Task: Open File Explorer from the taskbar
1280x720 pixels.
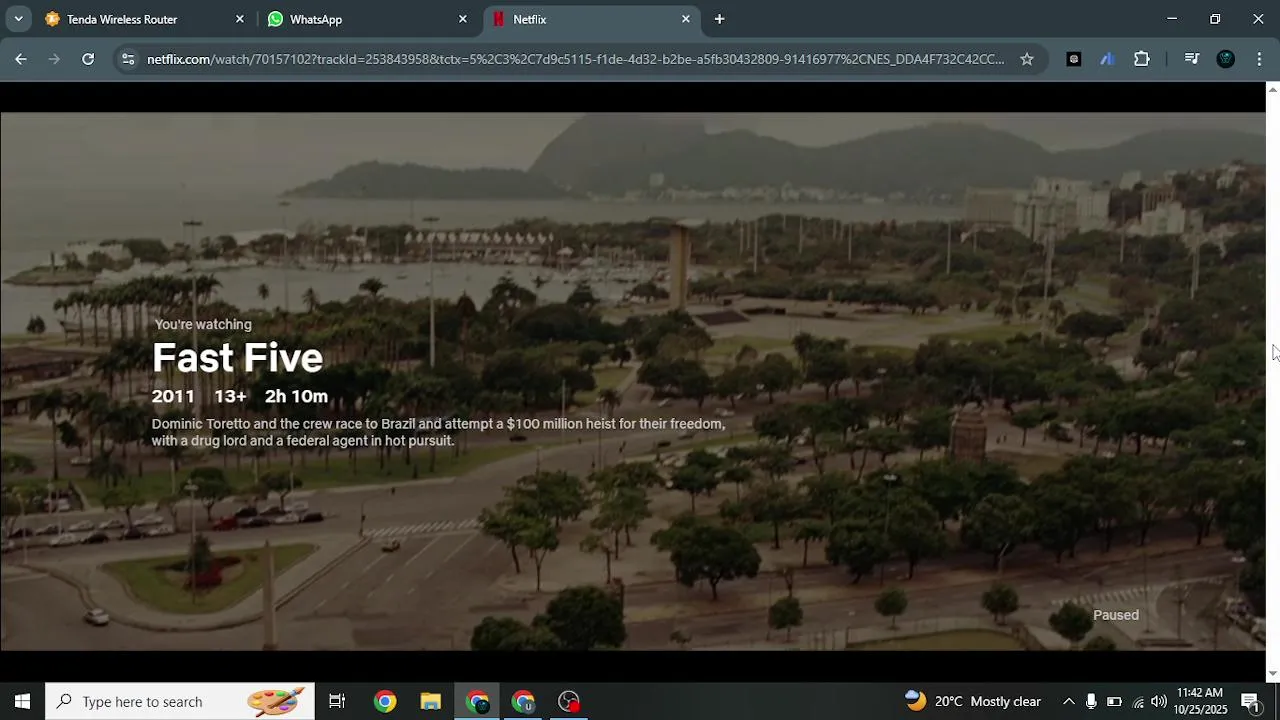Action: click(x=431, y=701)
